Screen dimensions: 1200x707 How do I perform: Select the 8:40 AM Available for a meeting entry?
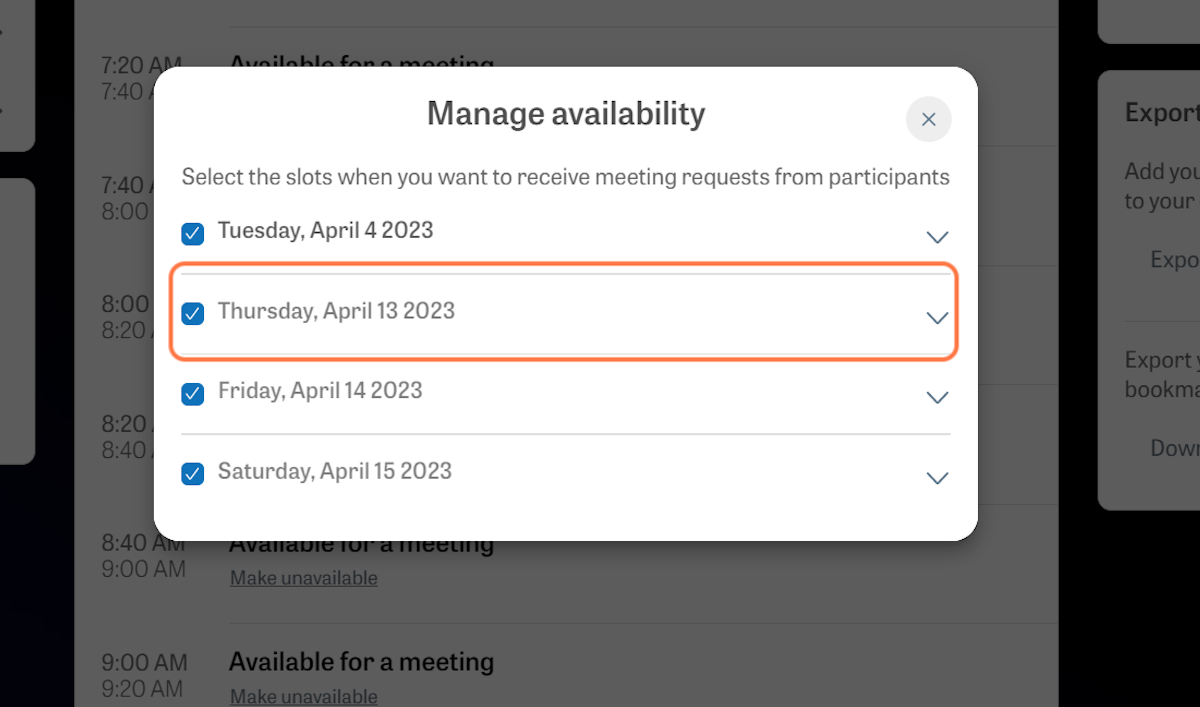pyautogui.click(x=362, y=543)
